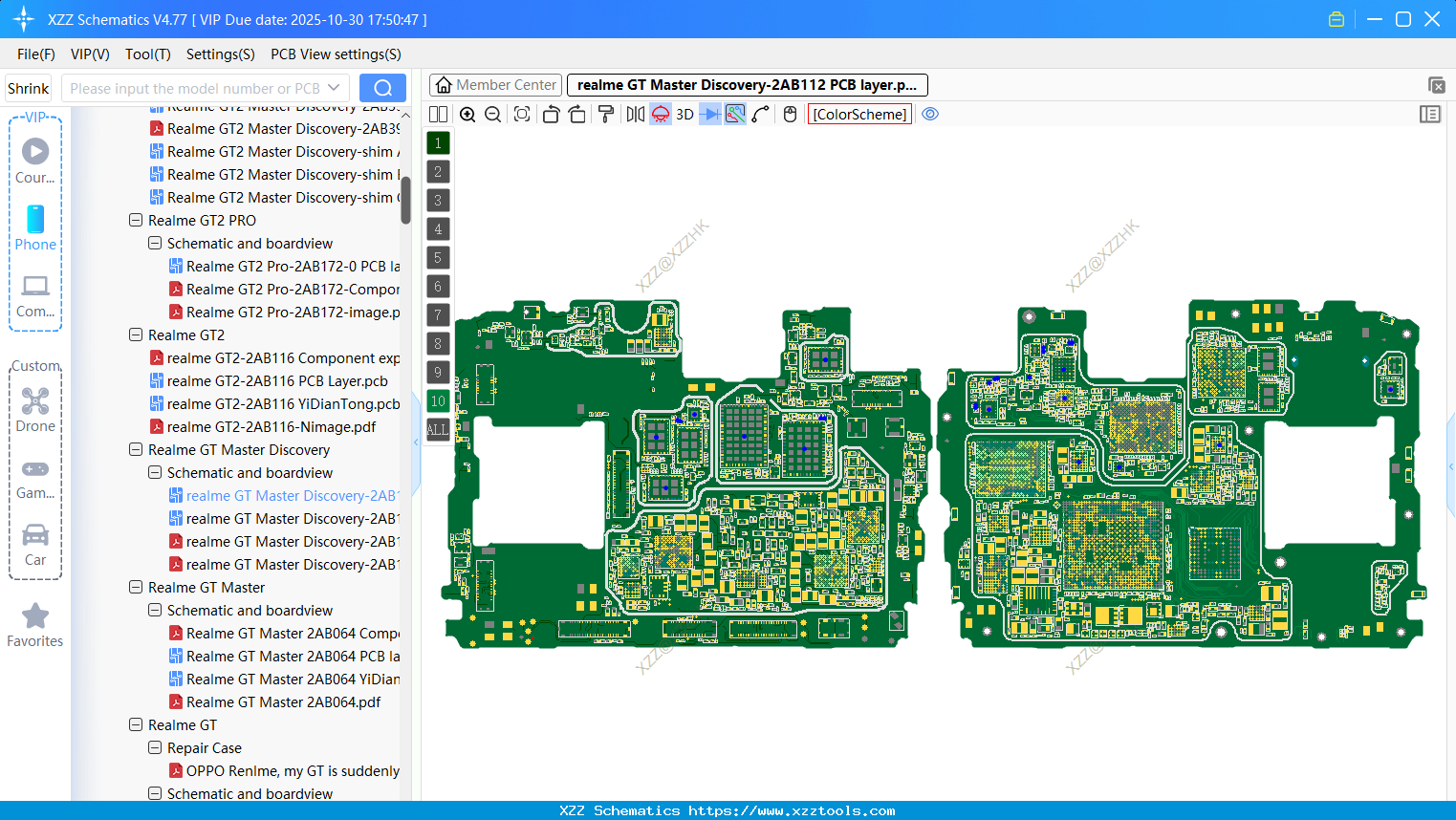
Task: Toggle the eye visibility icon
Action: pyautogui.click(x=930, y=115)
